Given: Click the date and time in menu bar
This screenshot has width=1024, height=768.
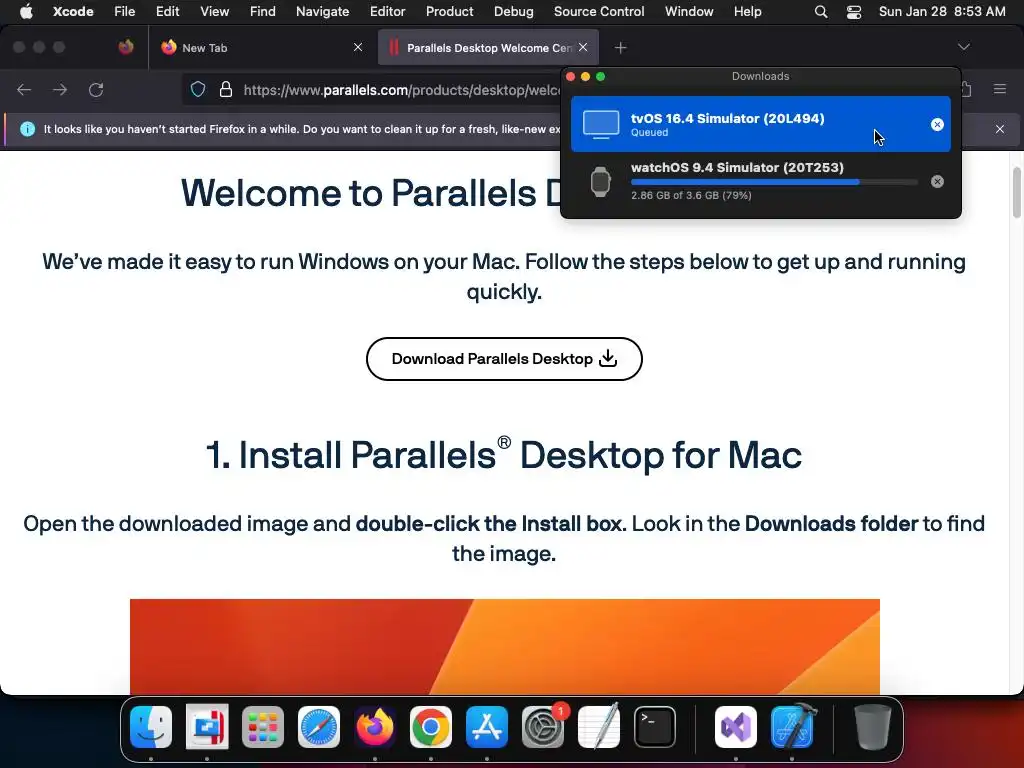Looking at the screenshot, I should coord(942,11).
